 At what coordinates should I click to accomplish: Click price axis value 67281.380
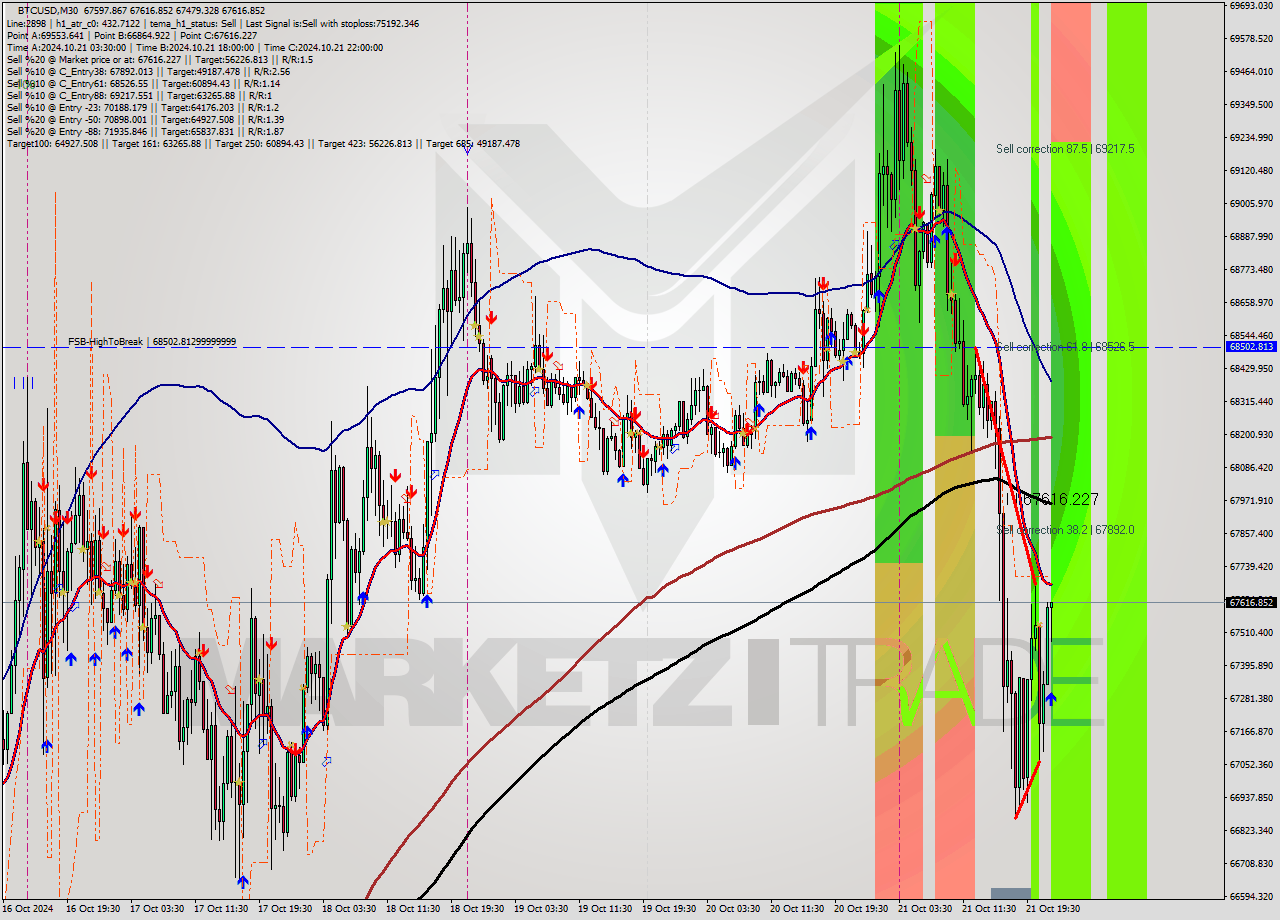1250,698
